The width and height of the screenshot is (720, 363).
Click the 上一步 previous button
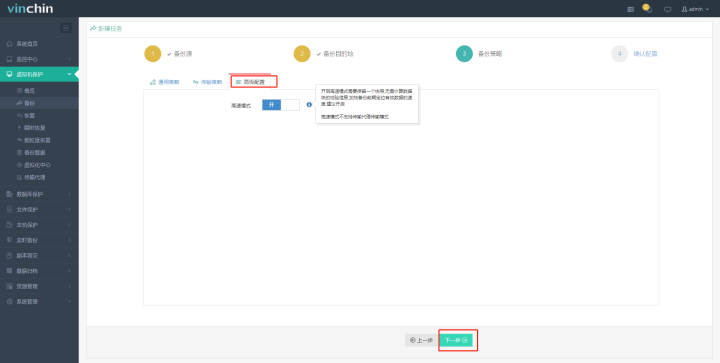[x=422, y=340]
